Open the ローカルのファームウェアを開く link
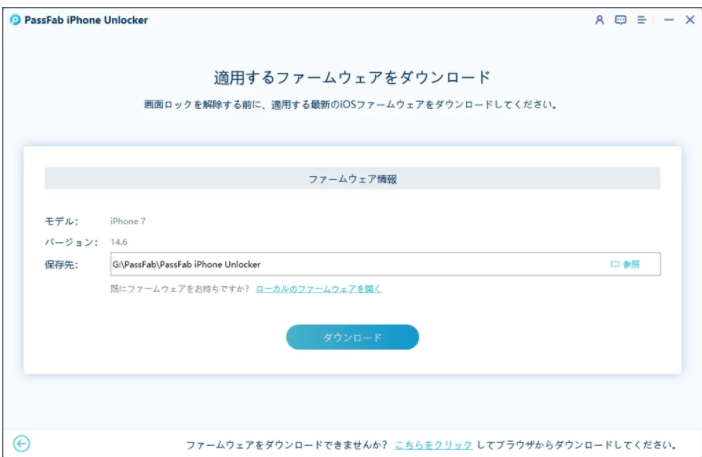The height and width of the screenshot is (457, 702). pyautogui.click(x=318, y=289)
